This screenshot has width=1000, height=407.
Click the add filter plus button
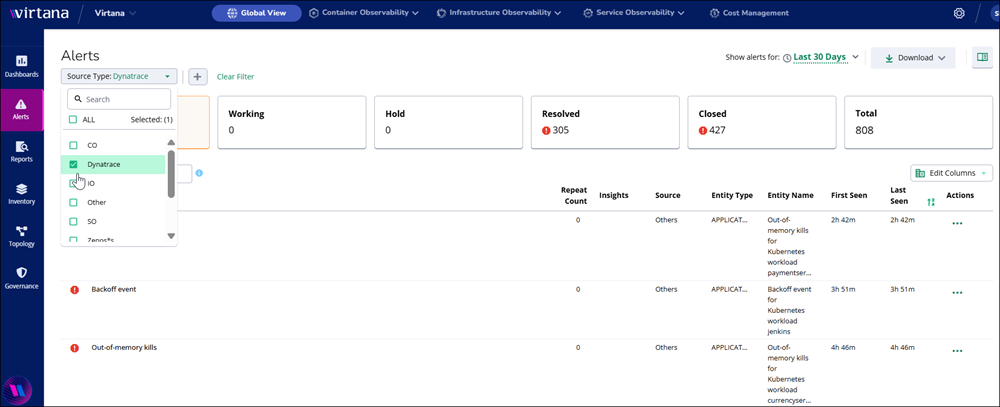198,77
